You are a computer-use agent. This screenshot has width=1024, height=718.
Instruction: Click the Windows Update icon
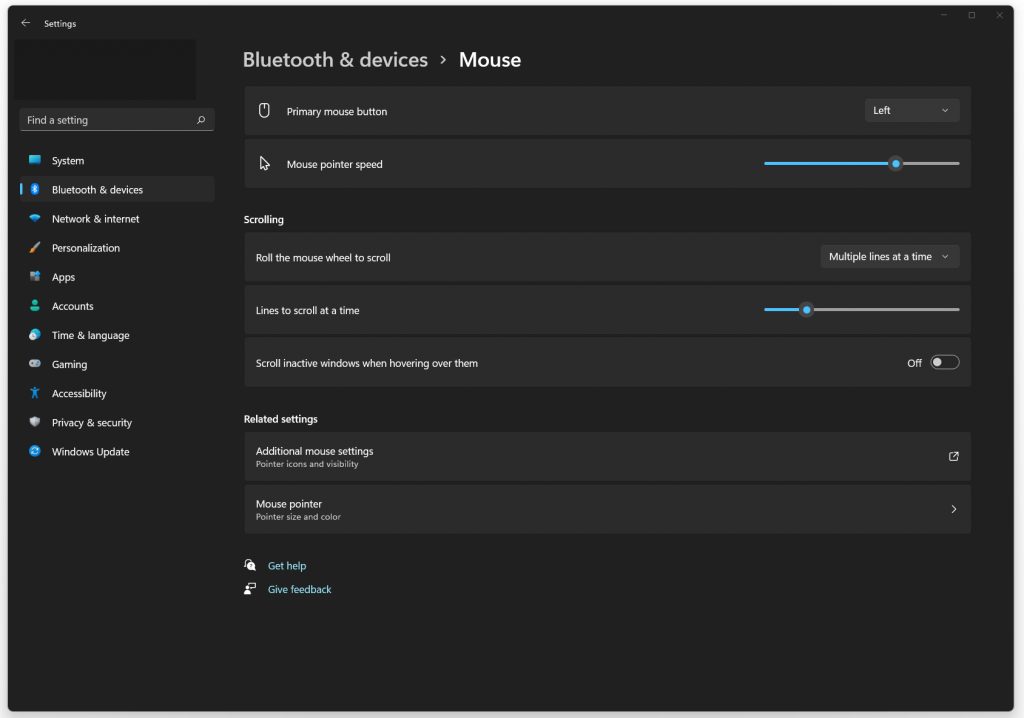[x=35, y=451]
